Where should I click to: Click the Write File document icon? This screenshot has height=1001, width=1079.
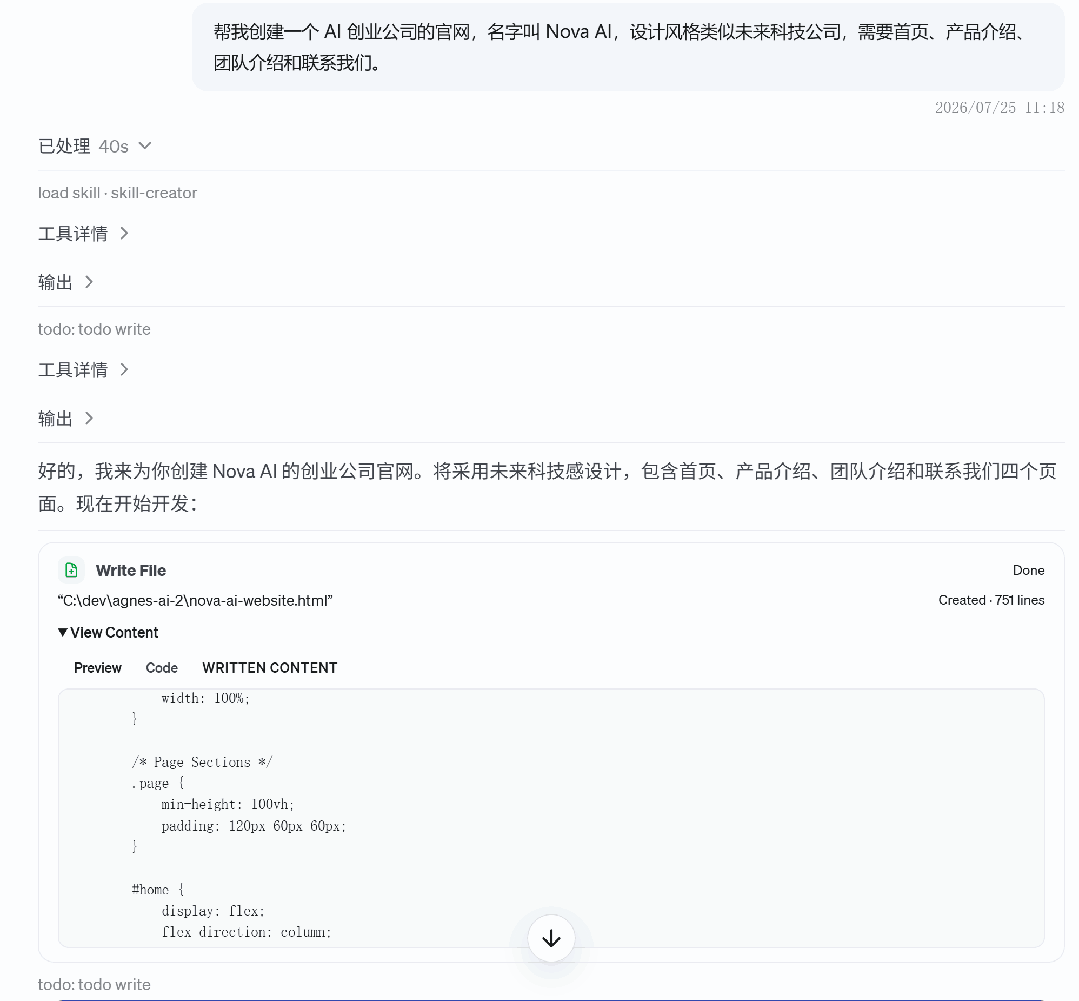click(x=71, y=570)
